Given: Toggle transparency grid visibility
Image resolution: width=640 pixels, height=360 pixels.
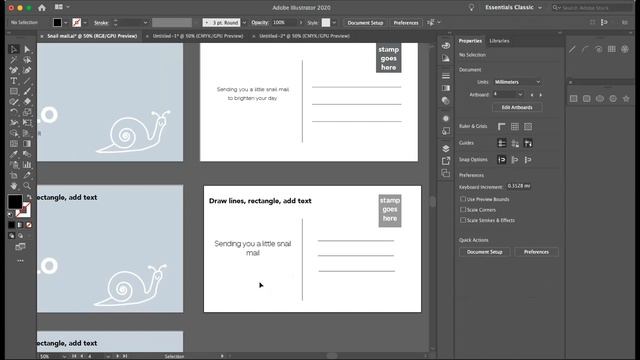Looking at the screenshot, I should pos(528,127).
